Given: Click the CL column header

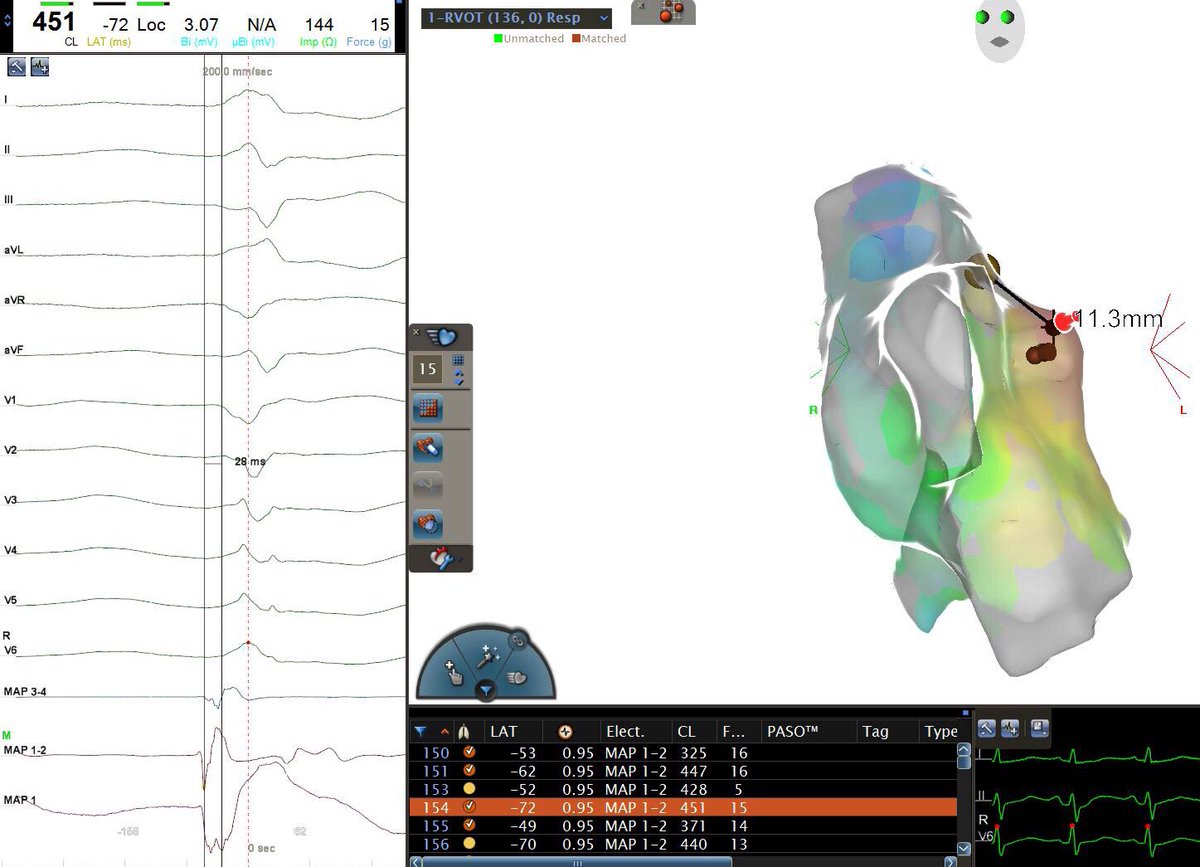Looking at the screenshot, I should click(686, 731).
